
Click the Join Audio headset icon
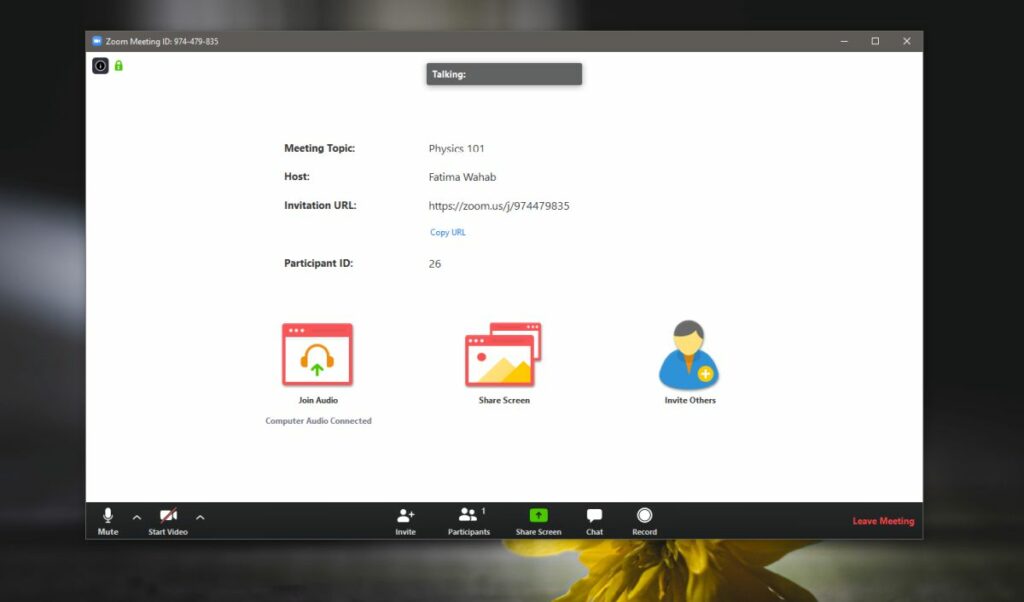pos(317,352)
